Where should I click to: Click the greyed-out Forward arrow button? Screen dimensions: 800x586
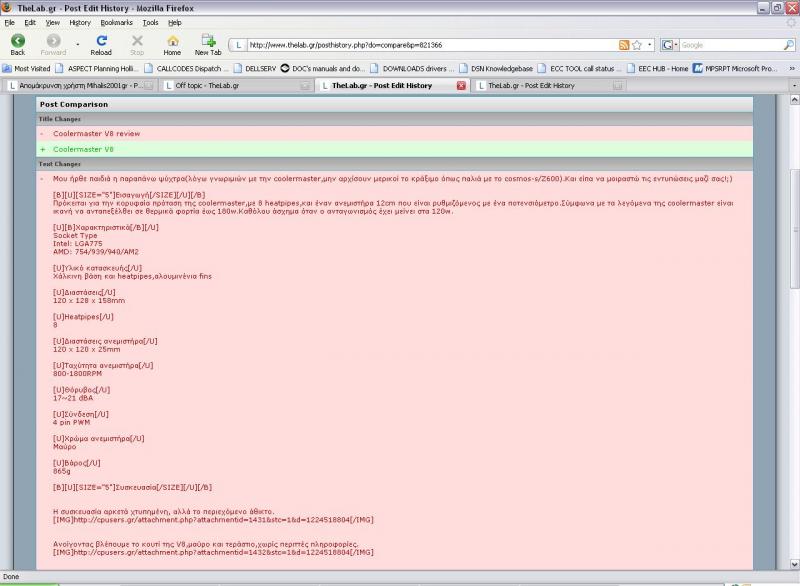tap(53, 45)
